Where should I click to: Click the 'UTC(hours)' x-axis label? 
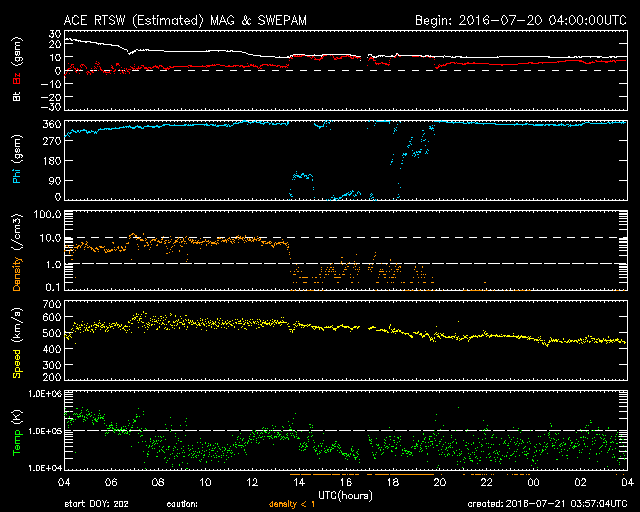tap(345, 496)
